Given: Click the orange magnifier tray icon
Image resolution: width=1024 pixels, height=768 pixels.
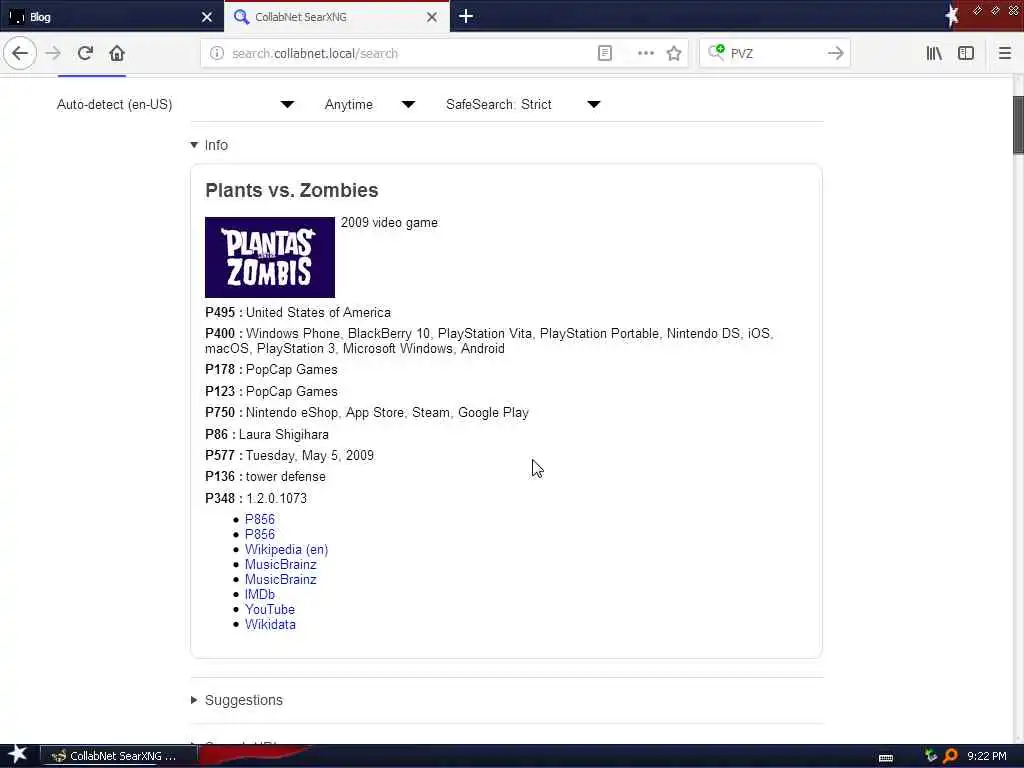Looking at the screenshot, I should point(950,756).
